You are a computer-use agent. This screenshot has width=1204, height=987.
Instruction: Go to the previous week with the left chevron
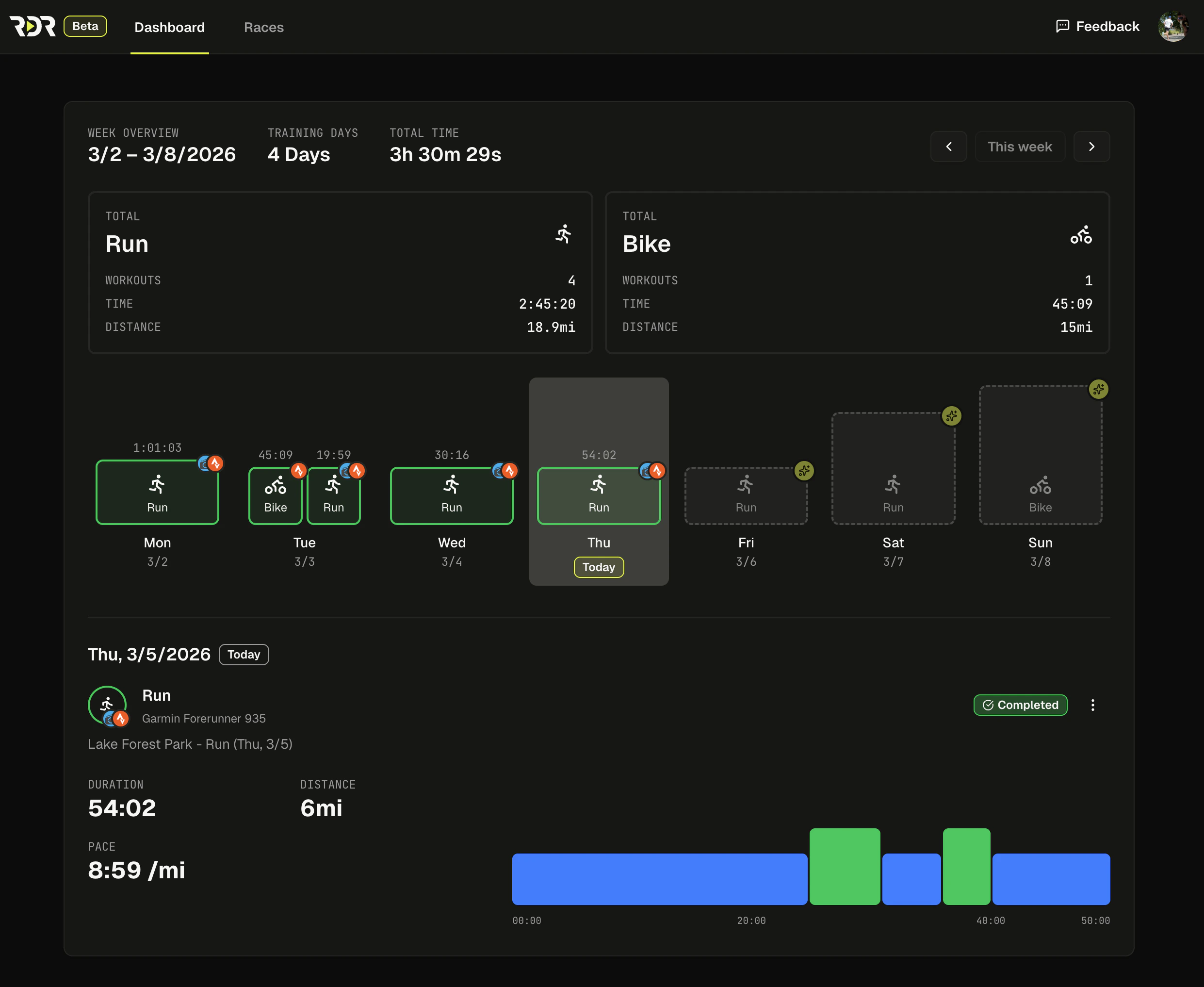point(948,147)
